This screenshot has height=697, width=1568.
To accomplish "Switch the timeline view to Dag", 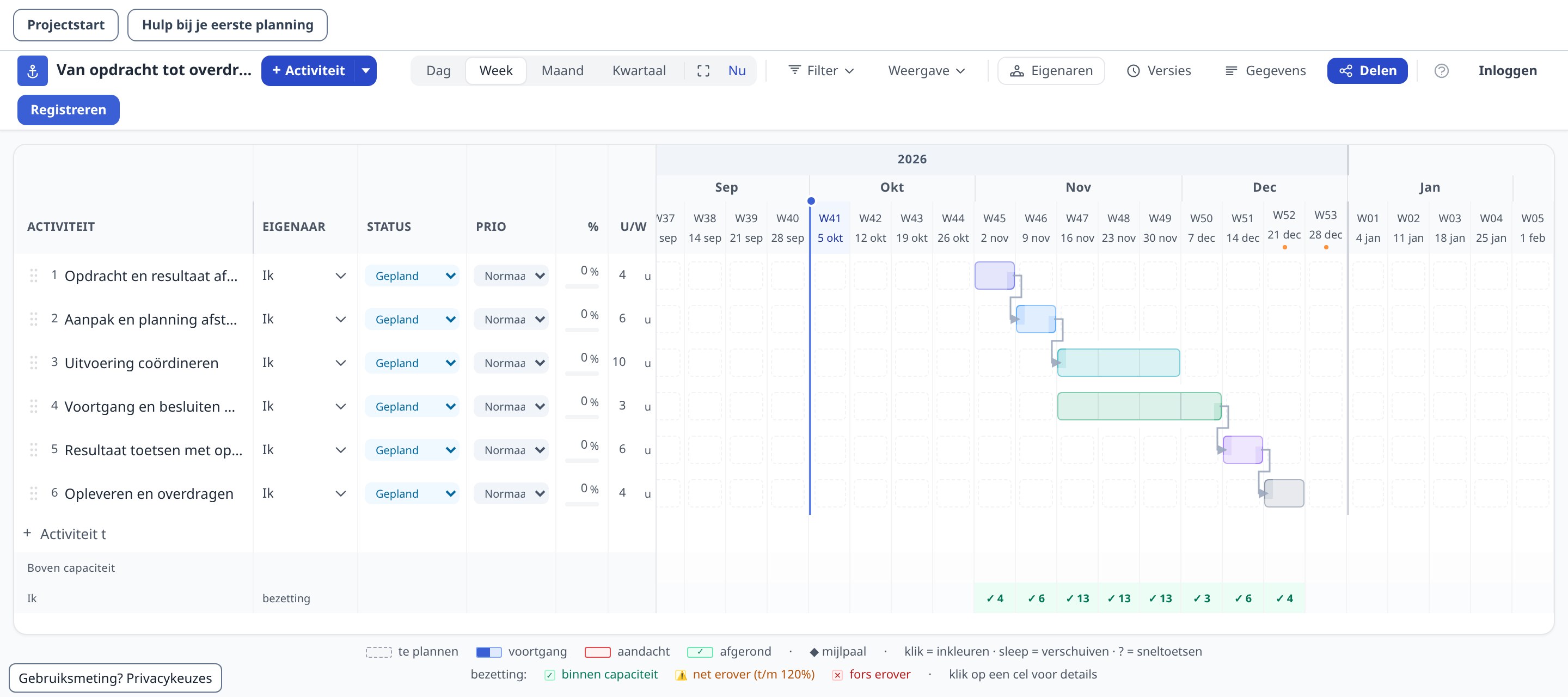I will pos(438,71).
